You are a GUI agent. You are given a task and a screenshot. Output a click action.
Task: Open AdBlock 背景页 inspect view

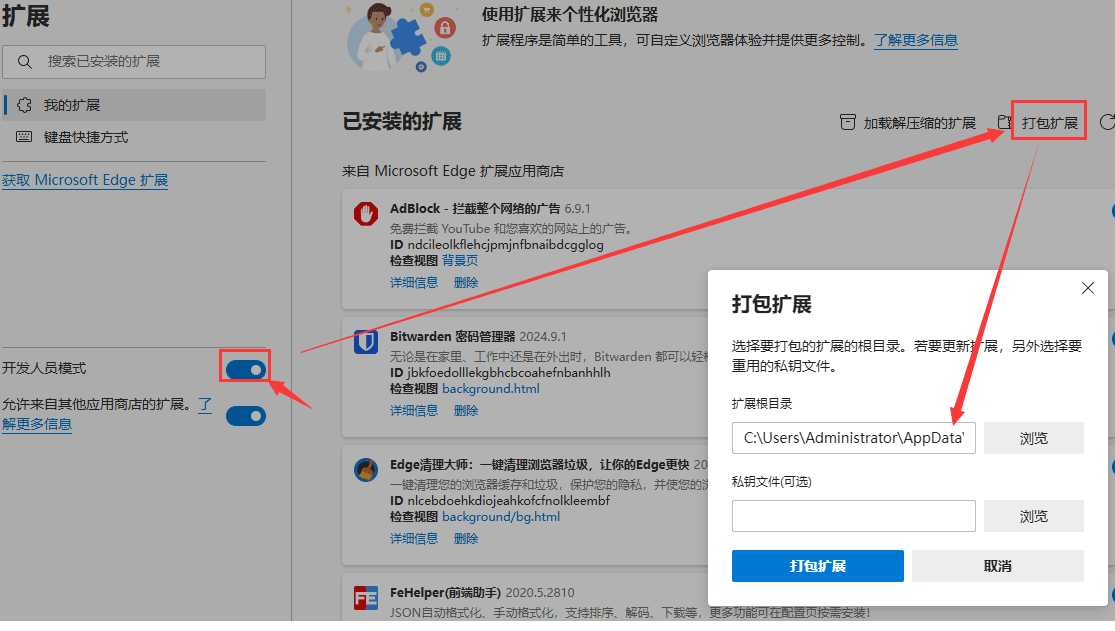460,261
